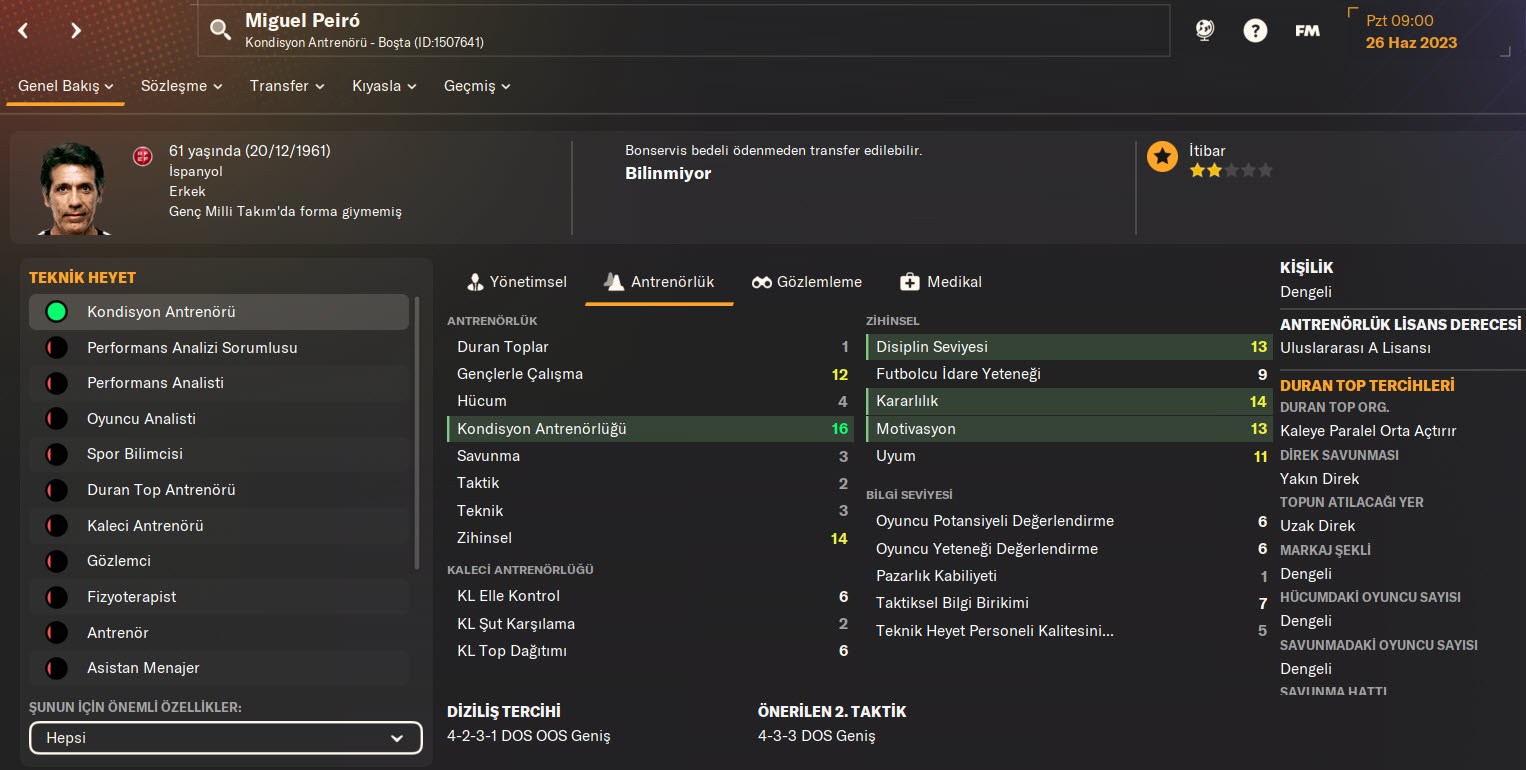Screen dimensions: 1526x770
Task: Select the Kaleci Antrenörü role indicator
Action: point(57,526)
